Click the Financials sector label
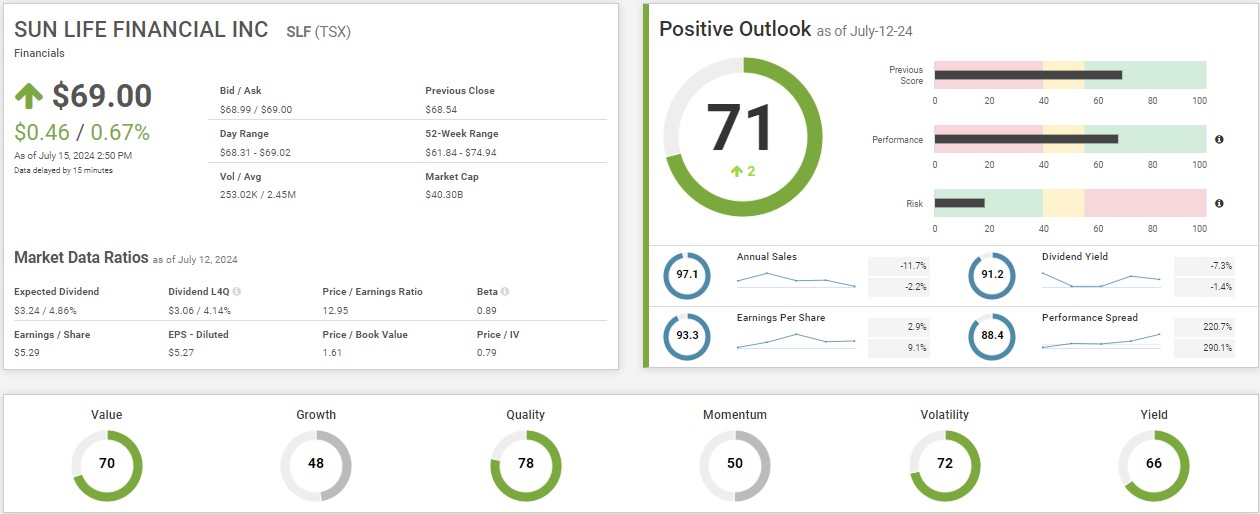The height and width of the screenshot is (514, 1260). click(x=39, y=53)
